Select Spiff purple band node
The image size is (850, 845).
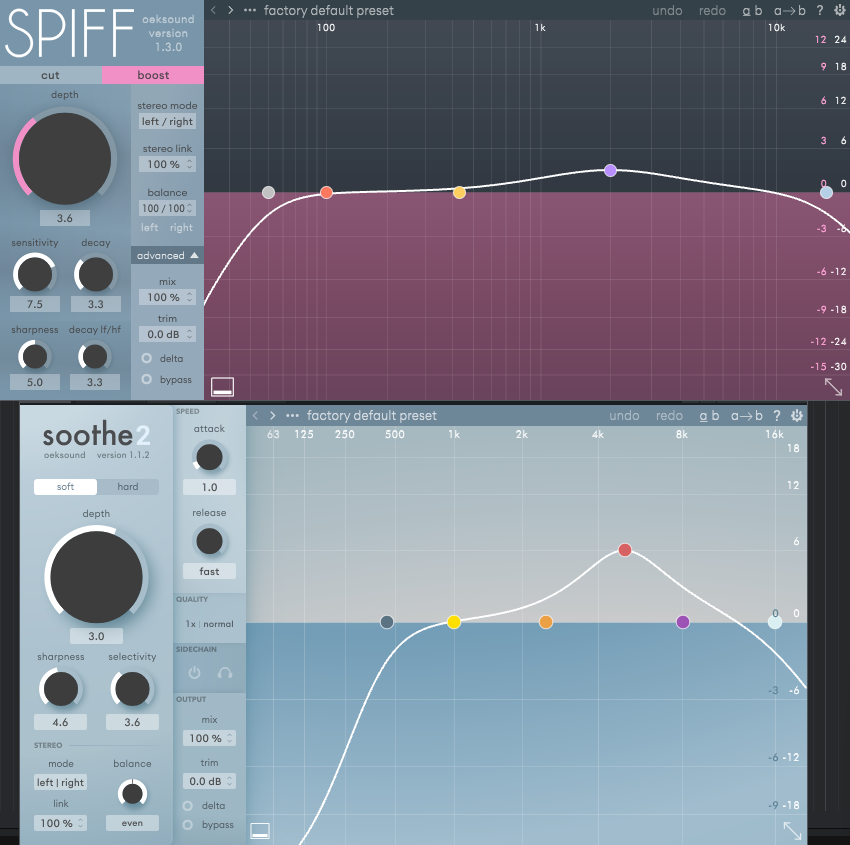coord(610,170)
